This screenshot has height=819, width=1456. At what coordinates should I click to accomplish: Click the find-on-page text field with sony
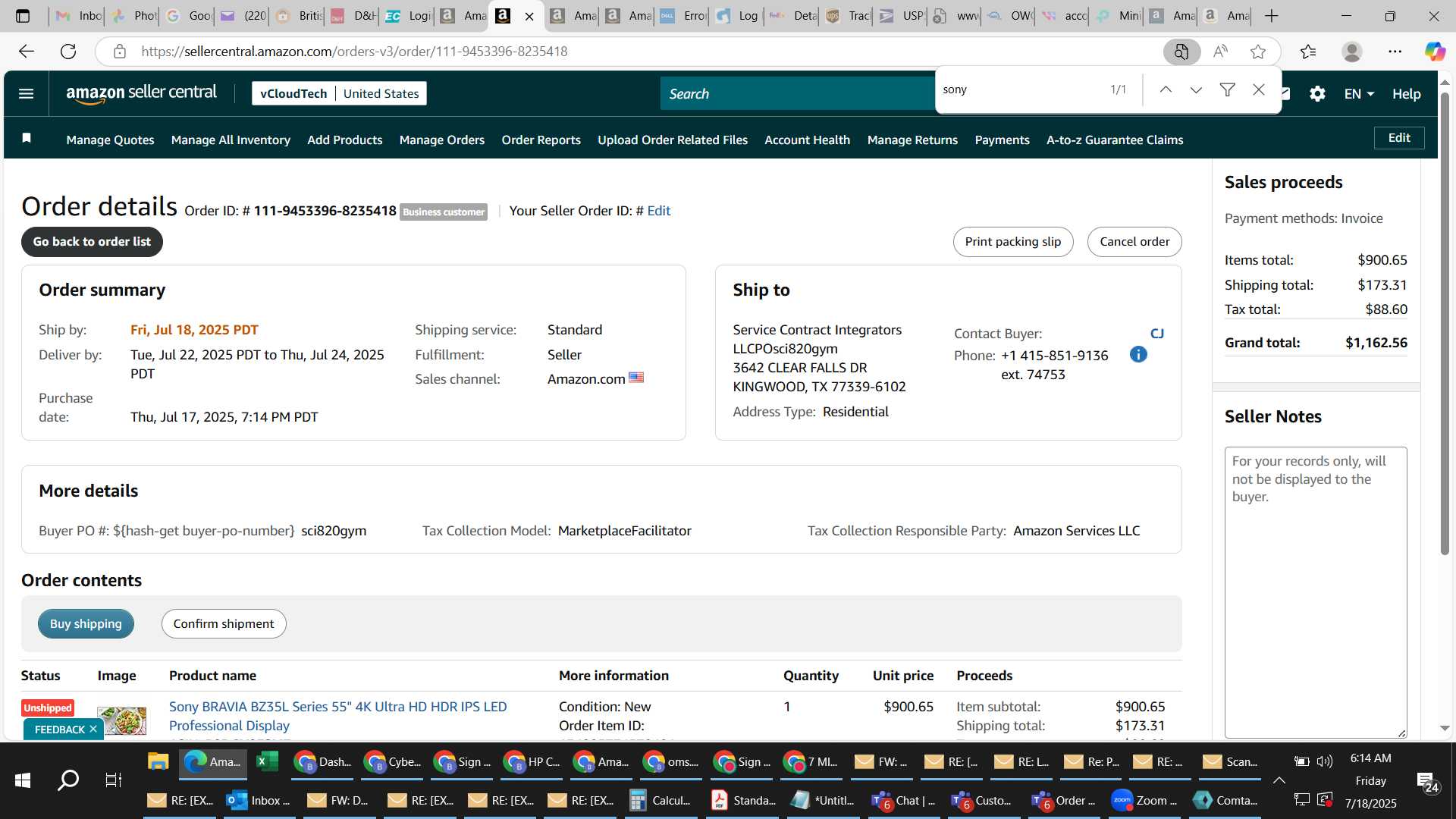tap(1020, 89)
